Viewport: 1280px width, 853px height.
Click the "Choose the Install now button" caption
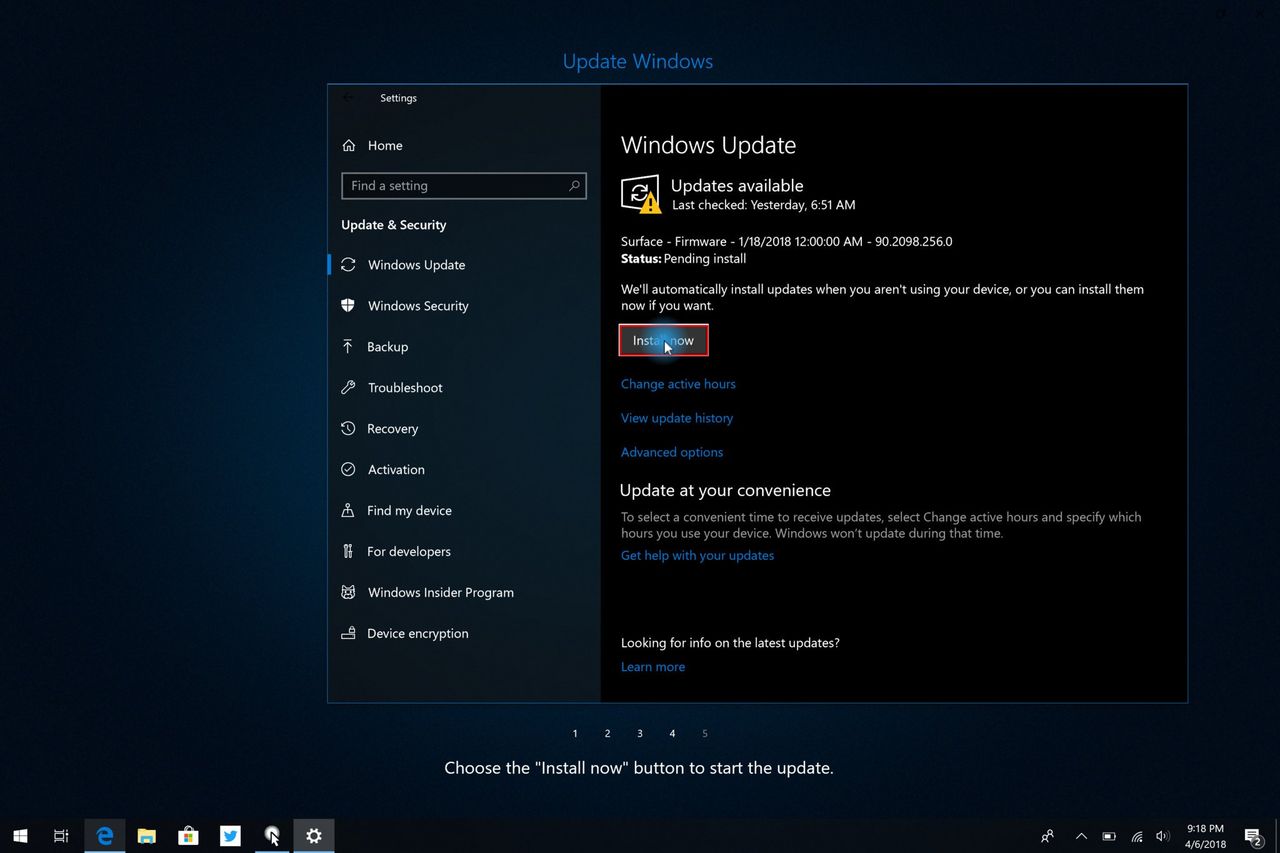[639, 768]
